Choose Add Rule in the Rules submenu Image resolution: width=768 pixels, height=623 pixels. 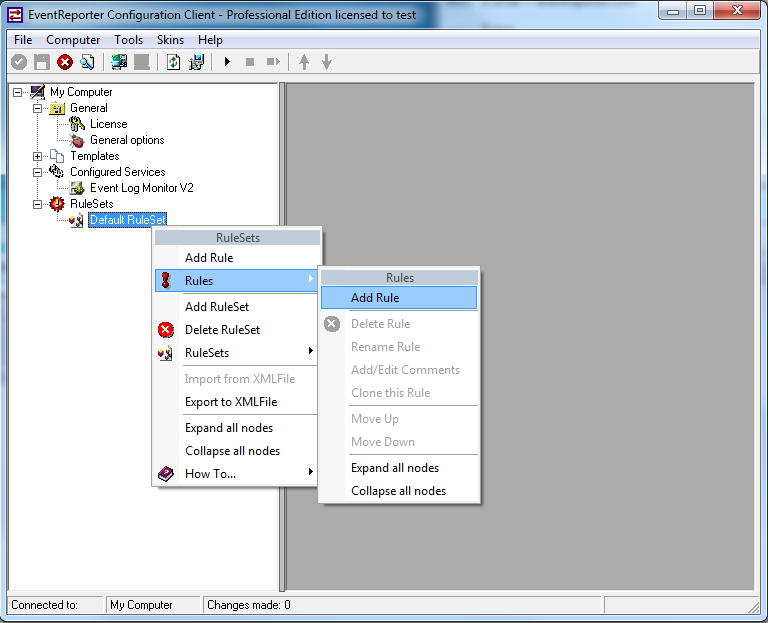(399, 298)
